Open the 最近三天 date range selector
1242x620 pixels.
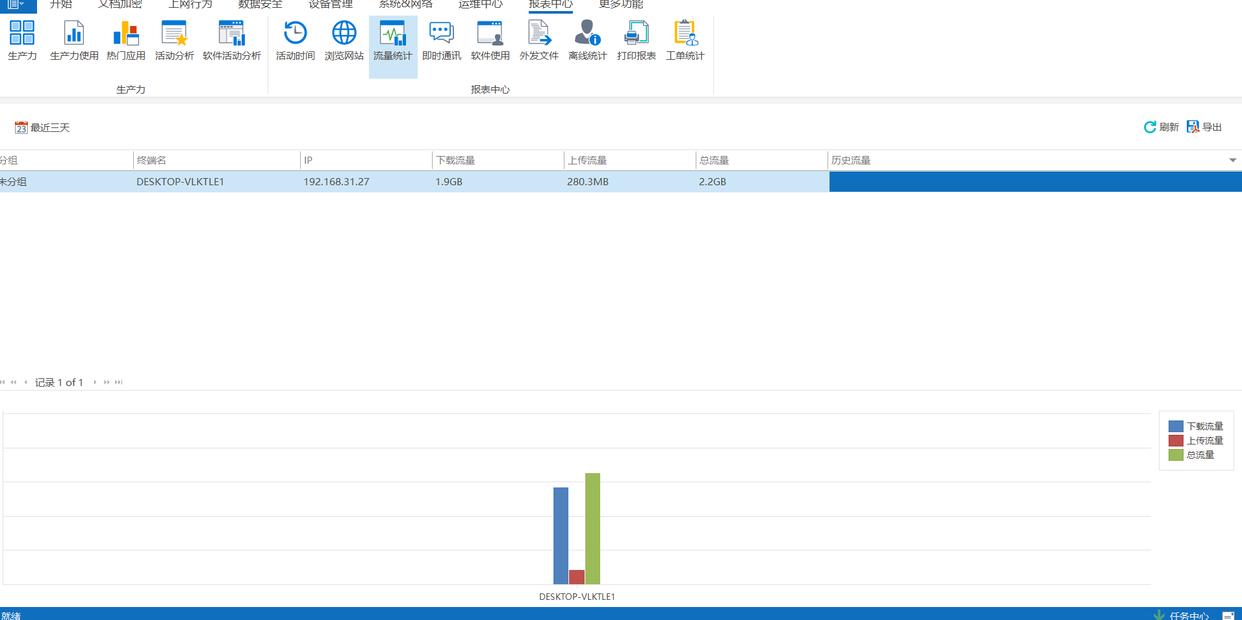42,128
